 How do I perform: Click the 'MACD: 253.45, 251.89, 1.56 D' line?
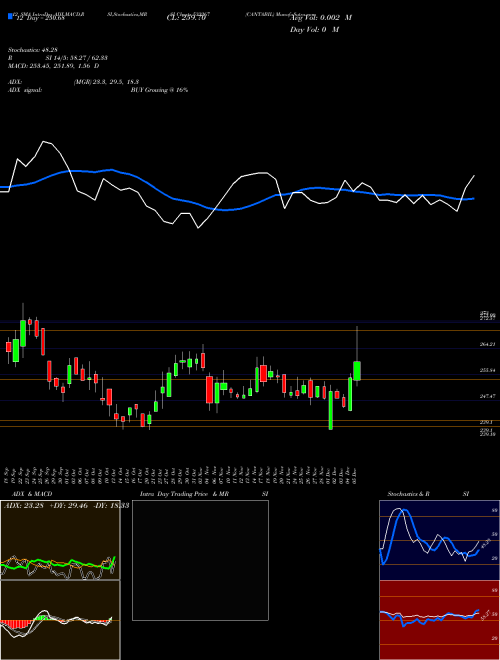click(53, 66)
